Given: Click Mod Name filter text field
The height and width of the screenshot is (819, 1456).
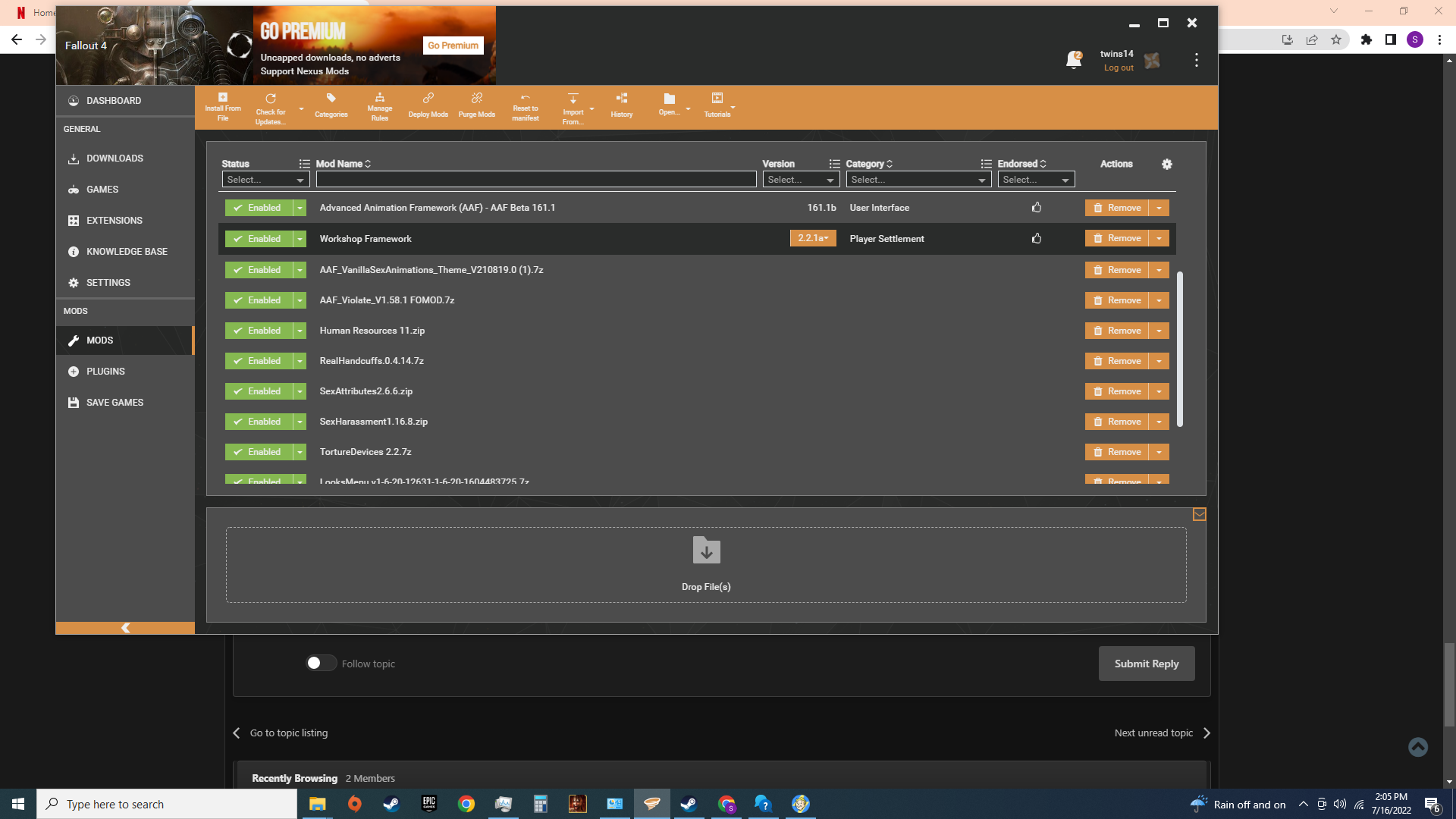Looking at the screenshot, I should click(x=536, y=180).
